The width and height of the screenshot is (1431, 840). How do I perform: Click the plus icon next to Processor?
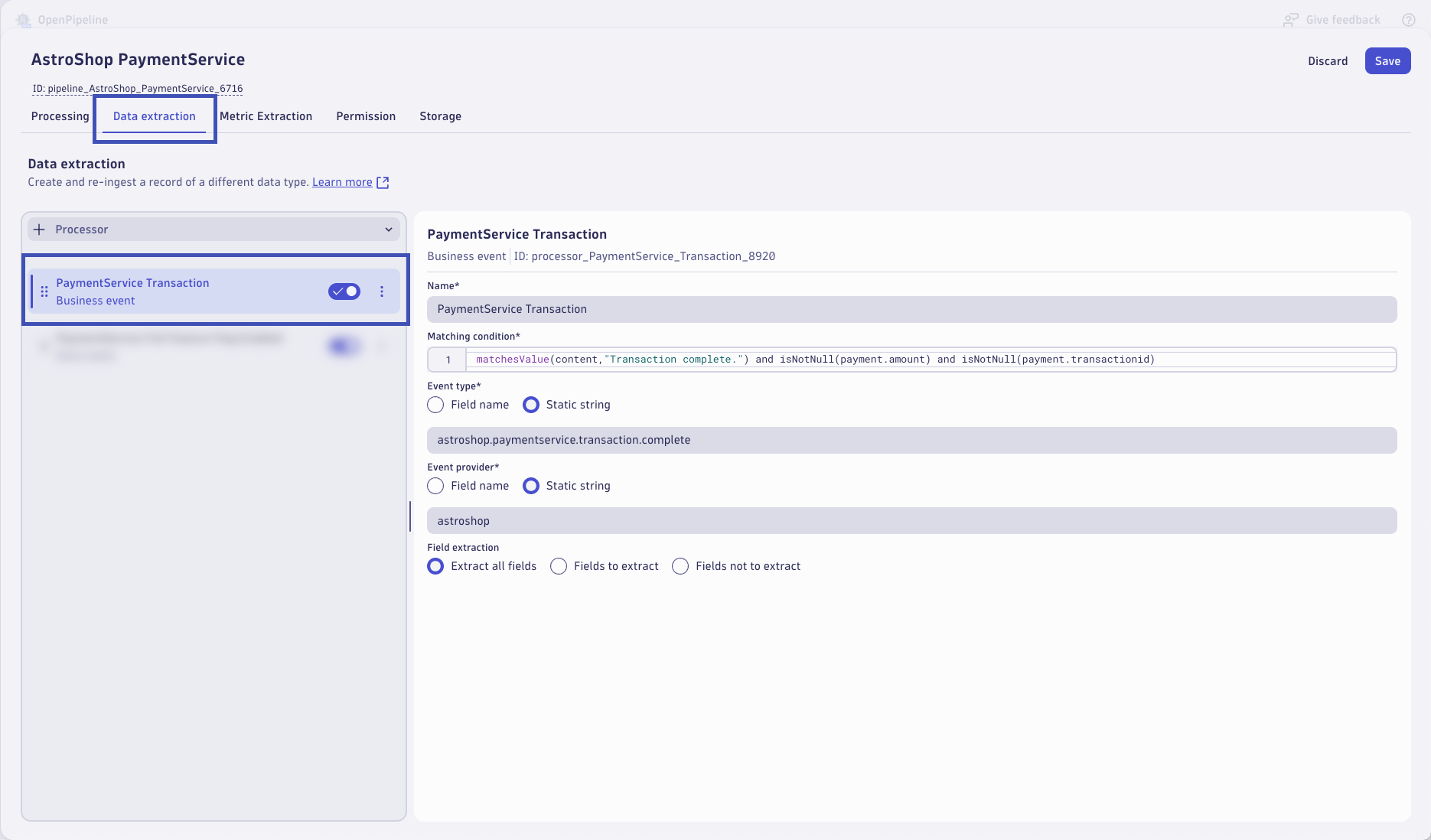(39, 230)
